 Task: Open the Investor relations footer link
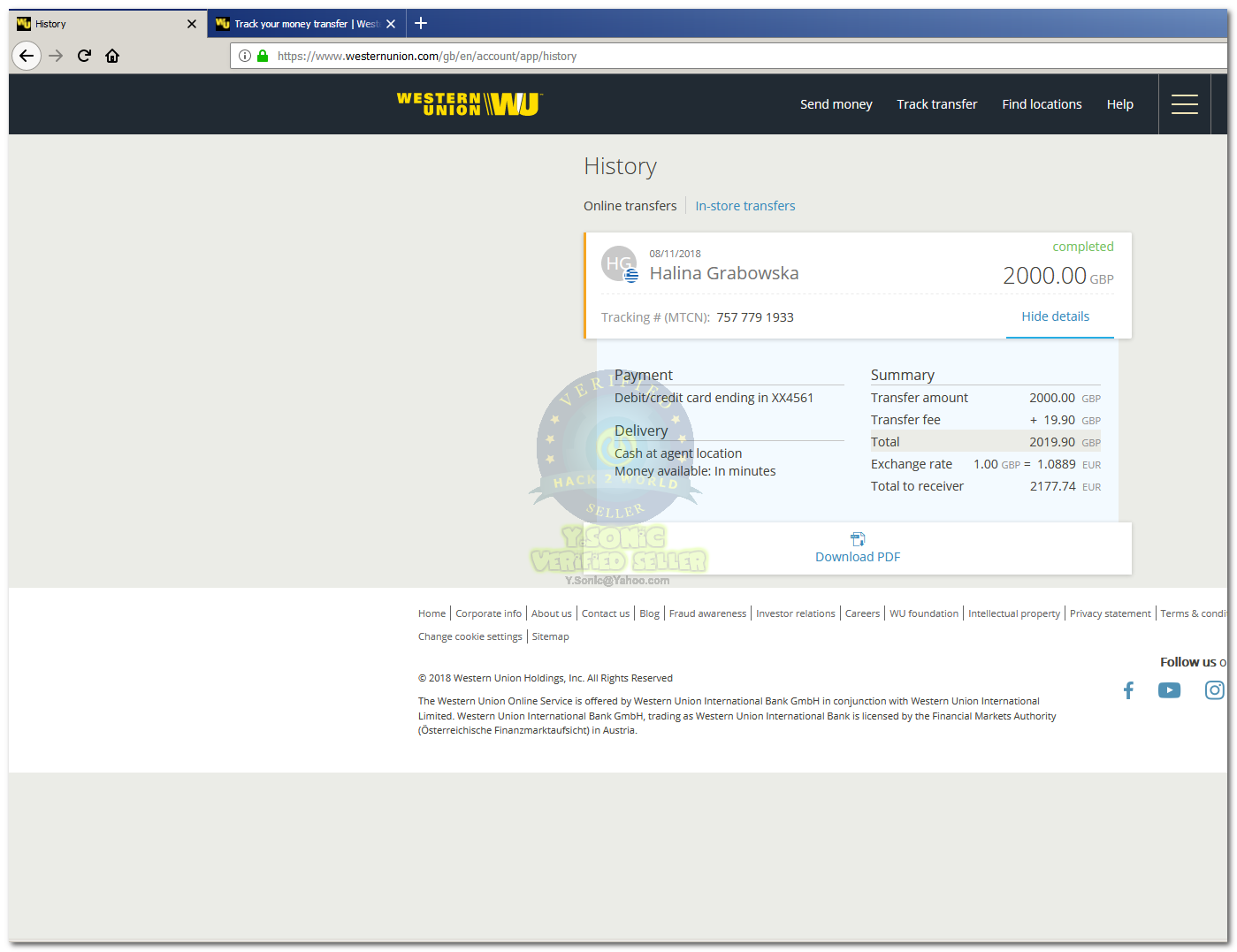click(795, 613)
